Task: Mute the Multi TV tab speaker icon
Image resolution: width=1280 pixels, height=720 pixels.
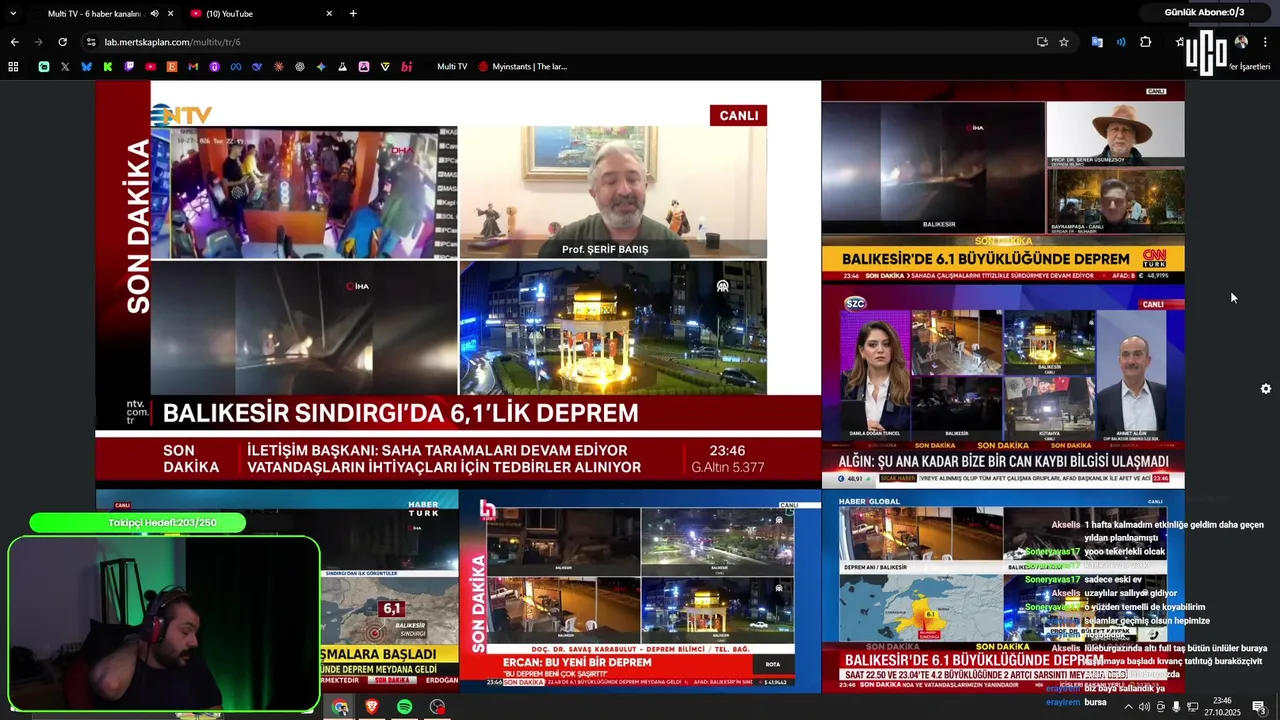Action: click(154, 14)
